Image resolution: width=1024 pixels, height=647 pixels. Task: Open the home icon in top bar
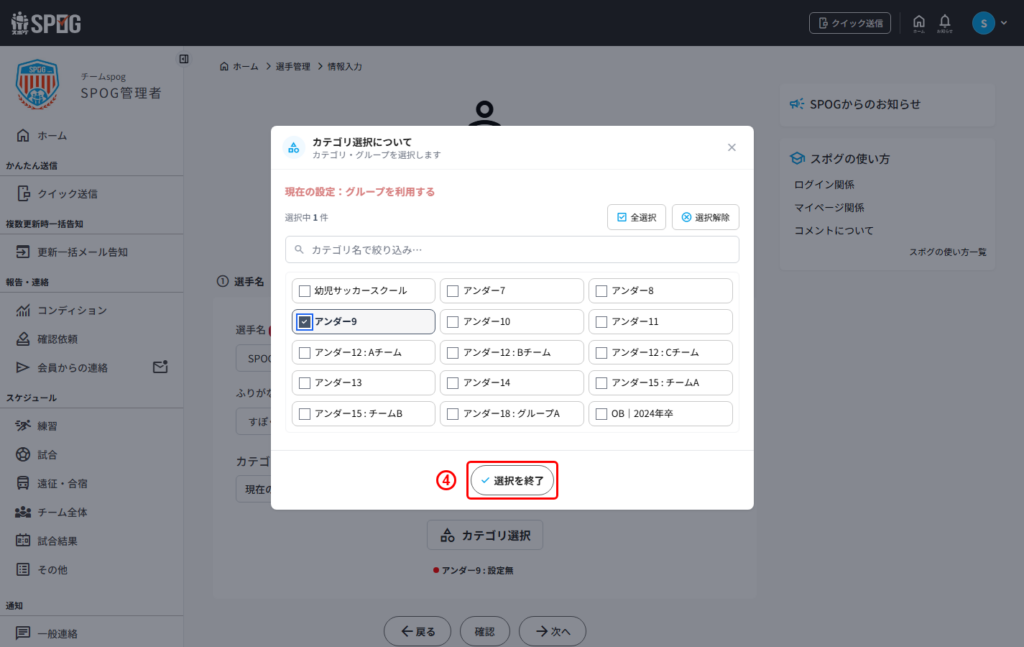pyautogui.click(x=918, y=23)
